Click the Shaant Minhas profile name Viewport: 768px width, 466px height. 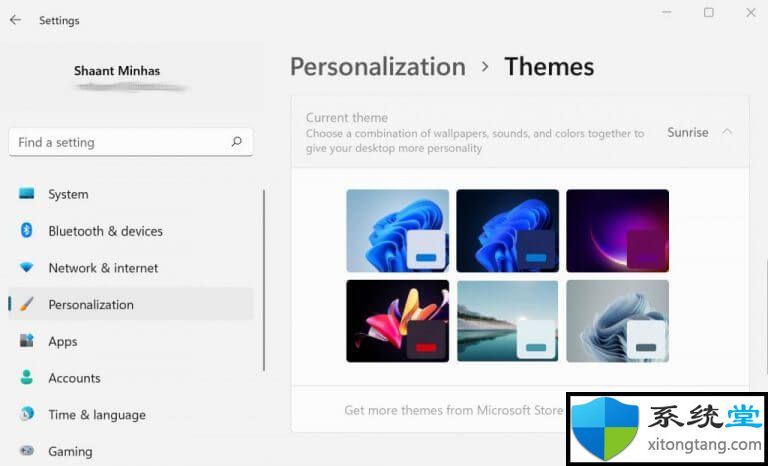pyautogui.click(x=117, y=71)
